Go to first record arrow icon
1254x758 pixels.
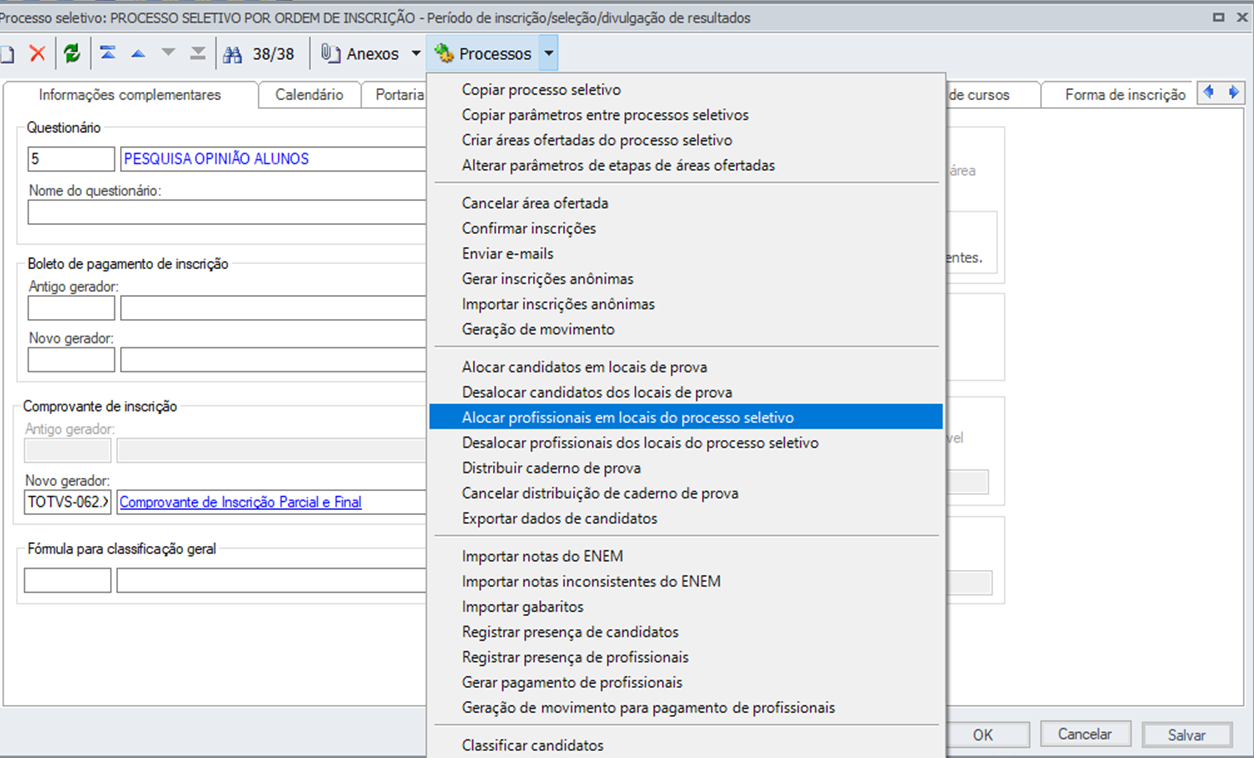[x=108, y=53]
